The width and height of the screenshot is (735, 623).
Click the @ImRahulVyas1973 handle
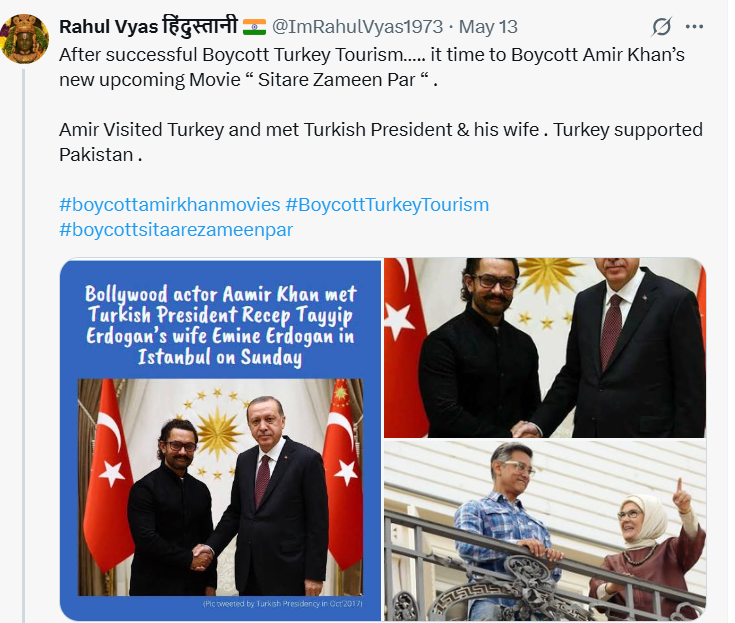357,27
